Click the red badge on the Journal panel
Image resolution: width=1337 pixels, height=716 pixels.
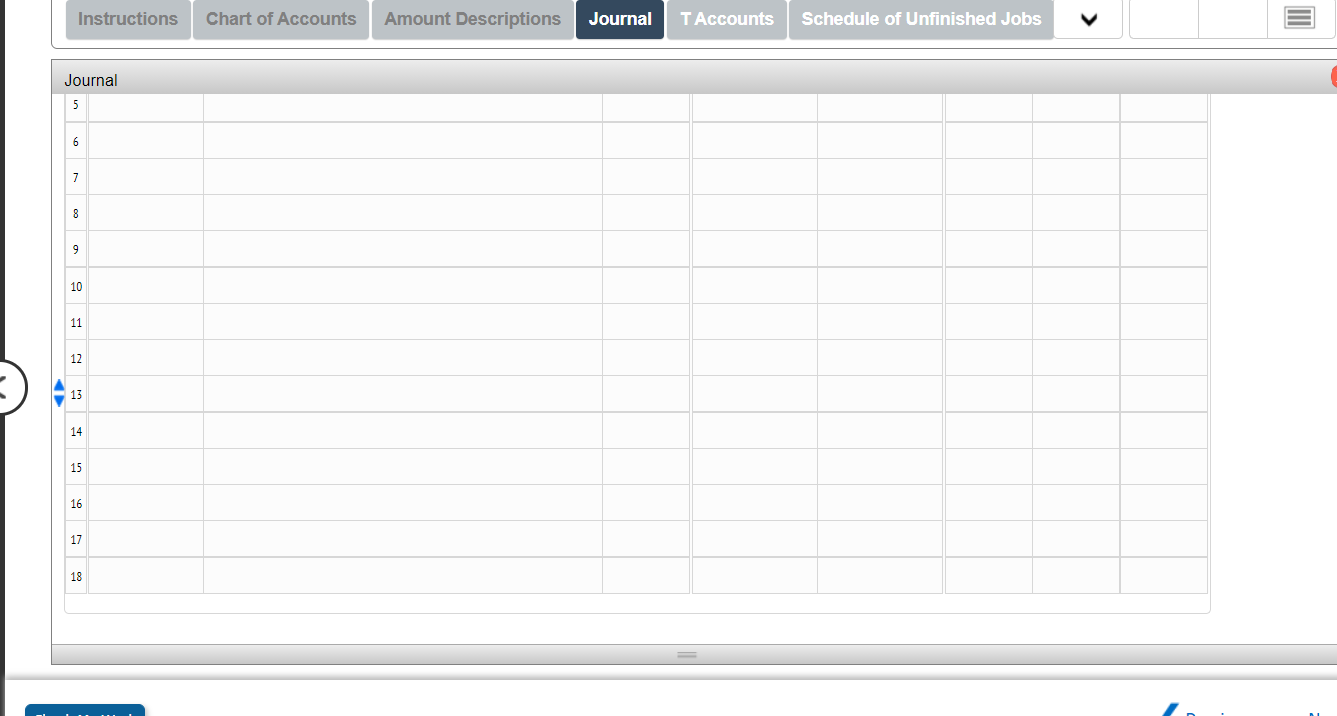[x=1334, y=76]
